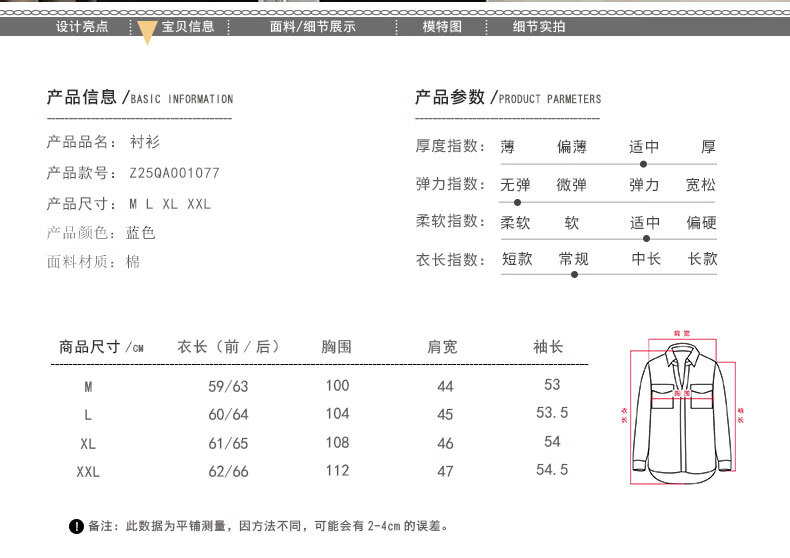This screenshot has width=790, height=558.
Task: Click the 厚度指数 slider dot
Action: (x=643, y=163)
